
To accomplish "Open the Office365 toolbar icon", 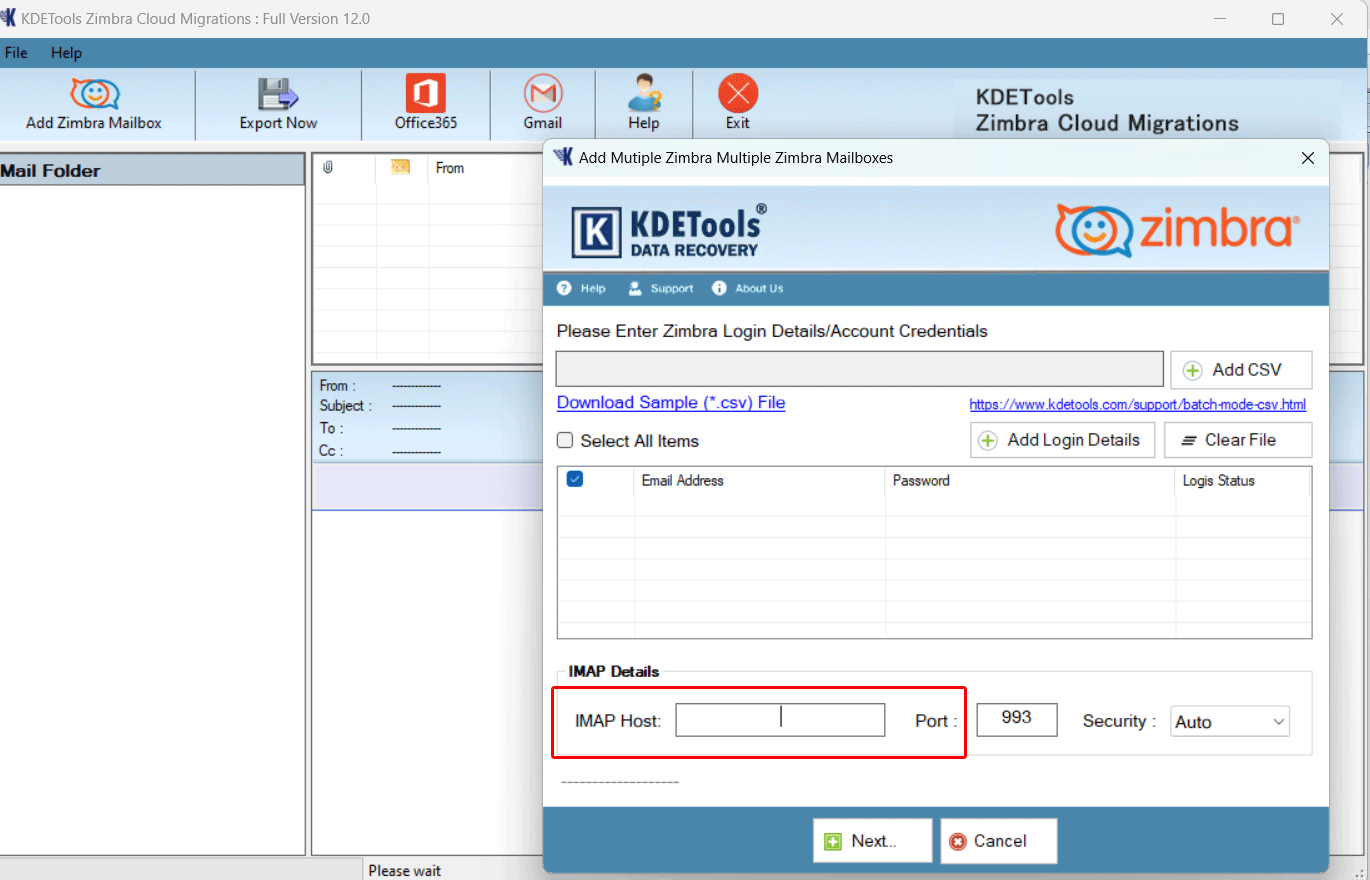I will (x=426, y=104).
